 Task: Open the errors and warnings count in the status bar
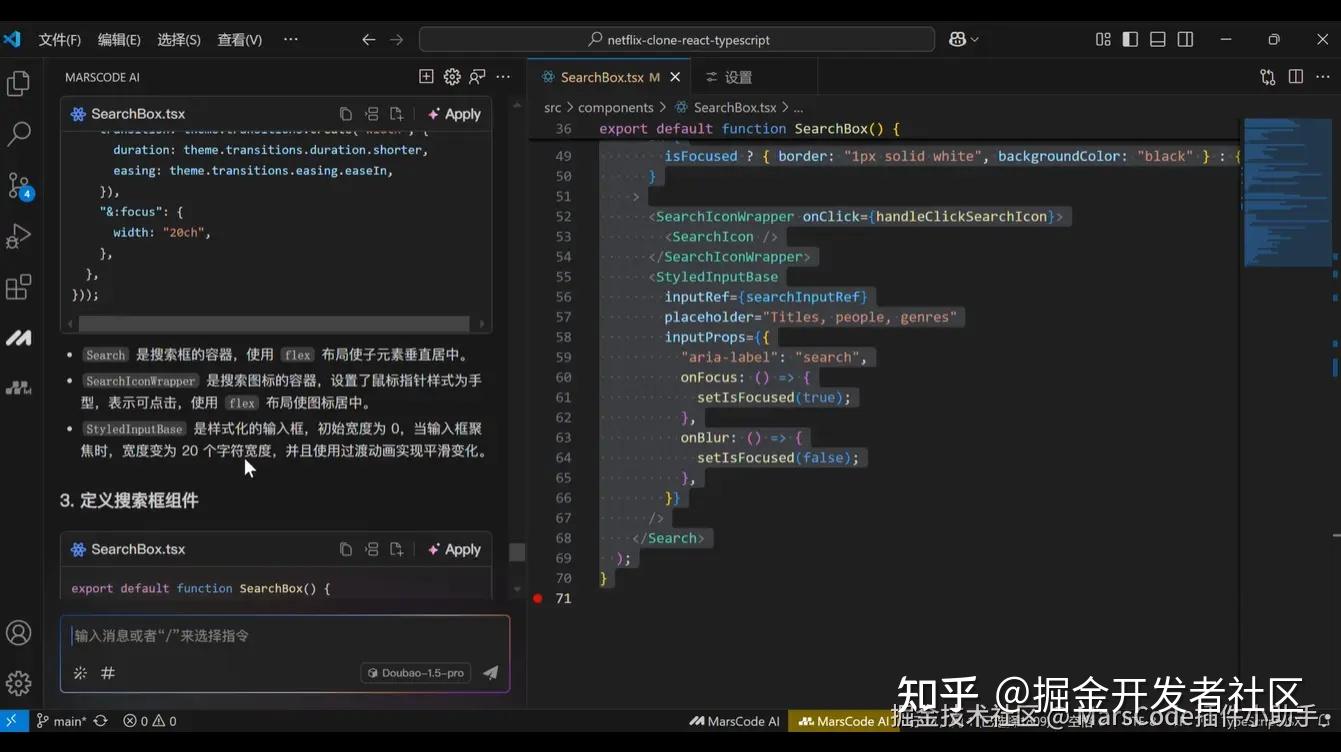coord(150,721)
